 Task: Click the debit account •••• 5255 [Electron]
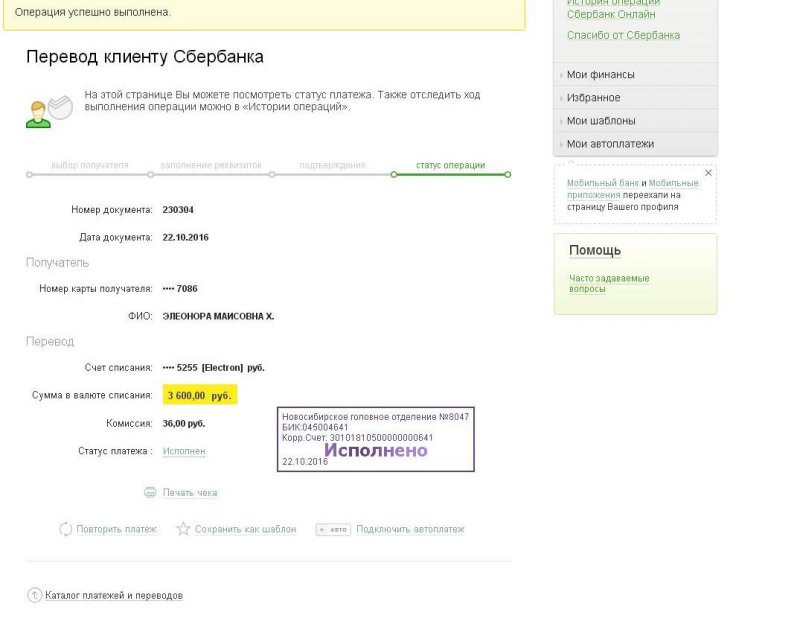213,368
